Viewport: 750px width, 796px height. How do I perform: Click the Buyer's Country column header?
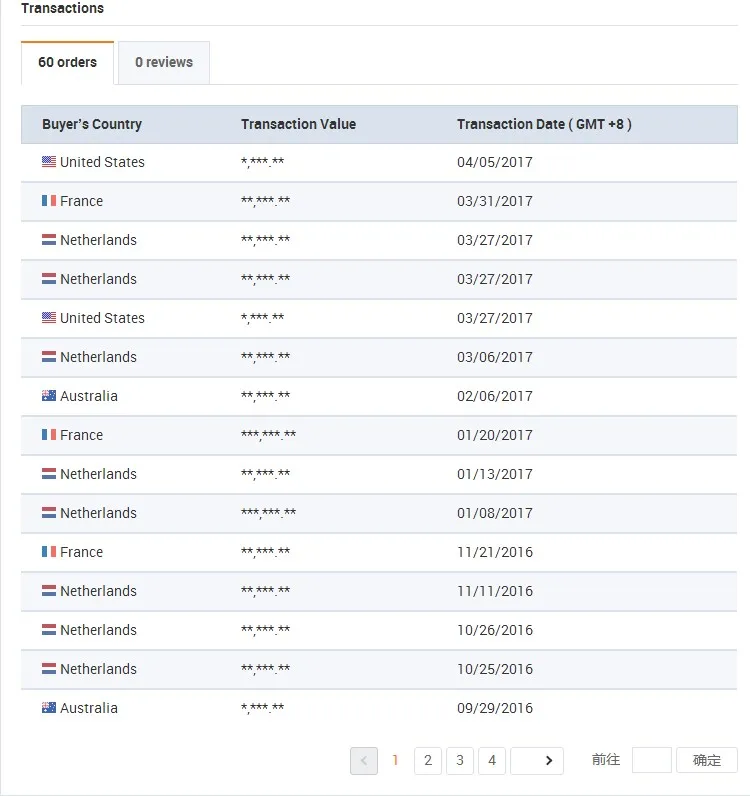tap(92, 125)
